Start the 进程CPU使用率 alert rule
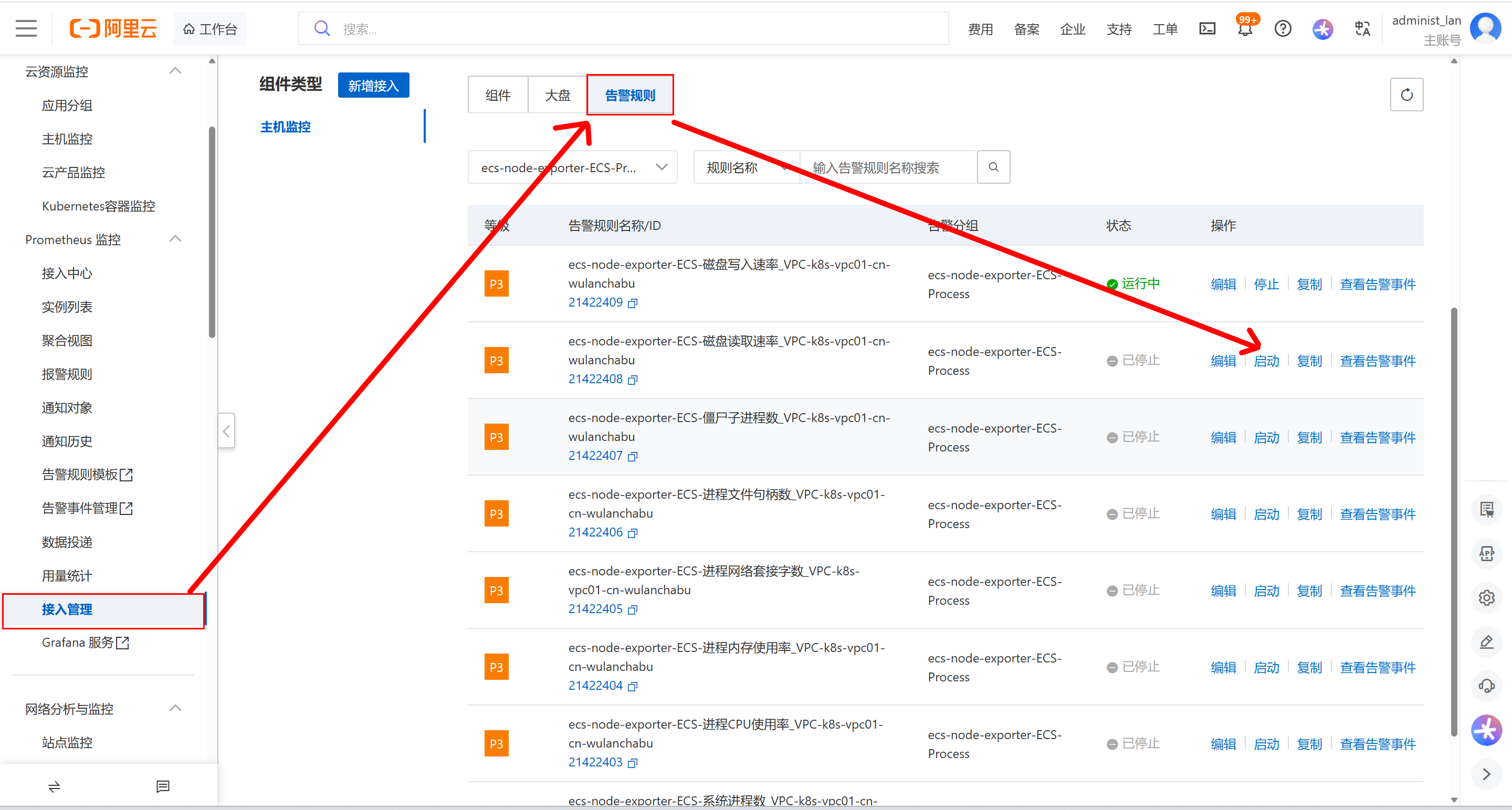Viewport: 1512px width, 810px height. pyautogui.click(x=1266, y=744)
